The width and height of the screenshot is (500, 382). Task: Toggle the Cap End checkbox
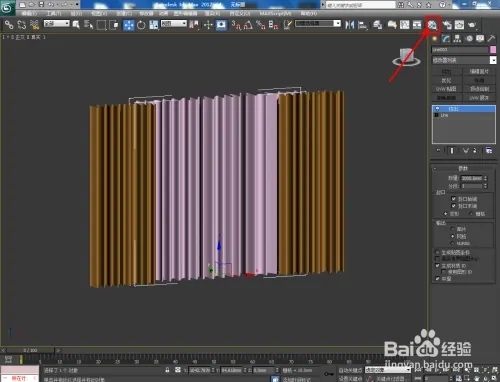(453, 206)
